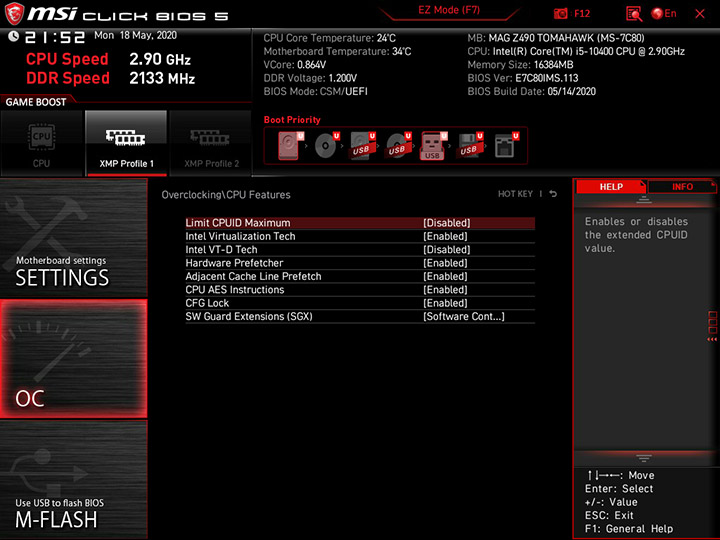The width and height of the screenshot is (720, 540).
Task: Click the red side panel indicator arrows
Action: (x=712, y=339)
